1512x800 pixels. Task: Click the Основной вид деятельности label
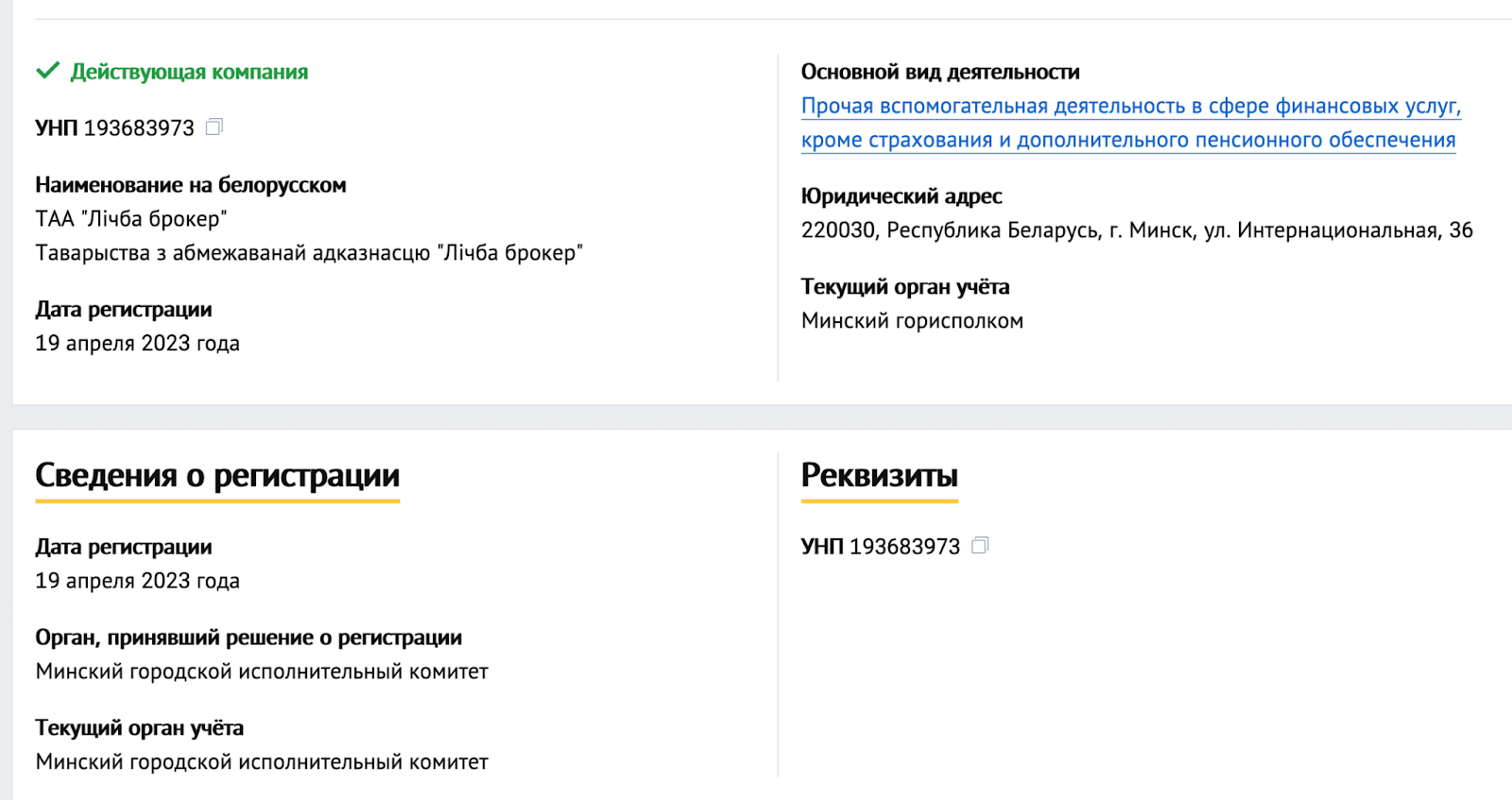pyautogui.click(x=942, y=71)
